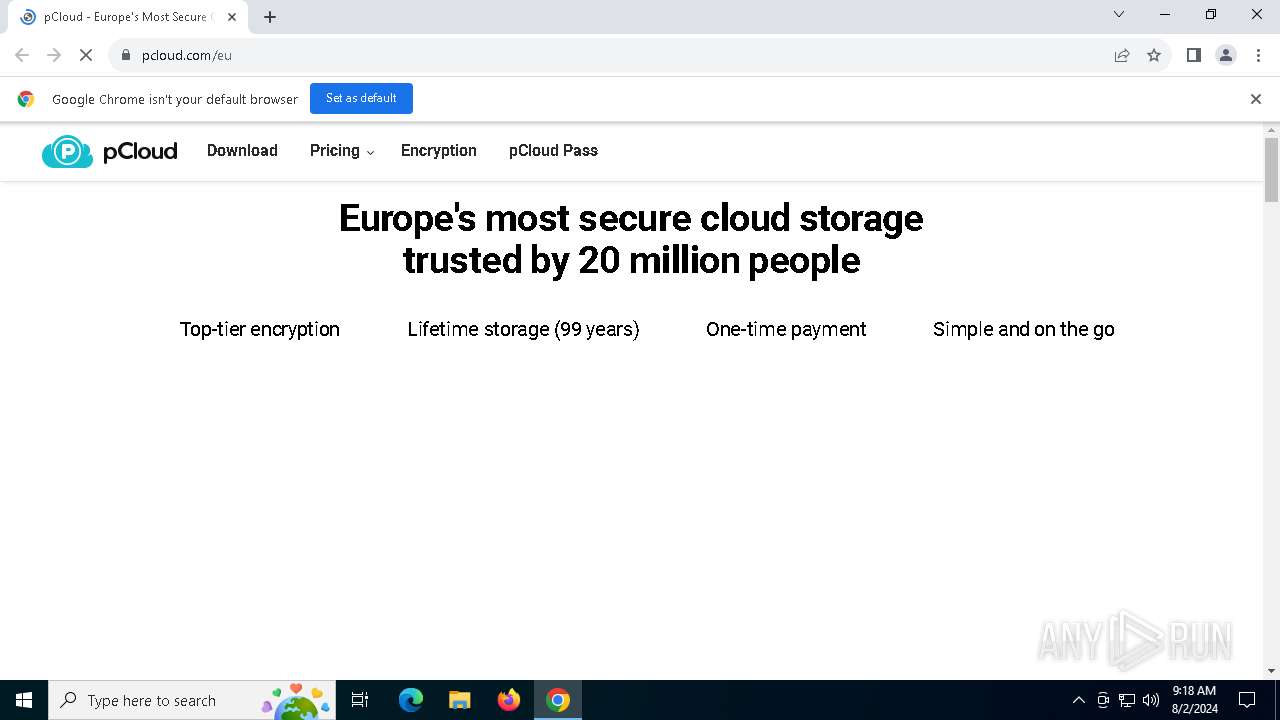Expand the Pricing dropdown menu
Image resolution: width=1280 pixels, height=720 pixels.
(x=341, y=151)
